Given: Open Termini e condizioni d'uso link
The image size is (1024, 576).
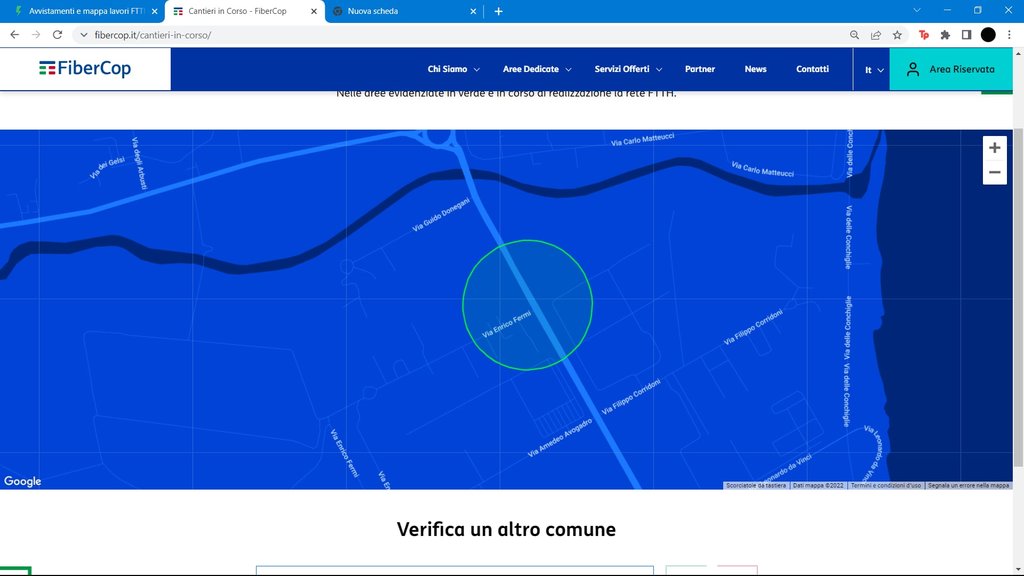Looking at the screenshot, I should pos(886,485).
